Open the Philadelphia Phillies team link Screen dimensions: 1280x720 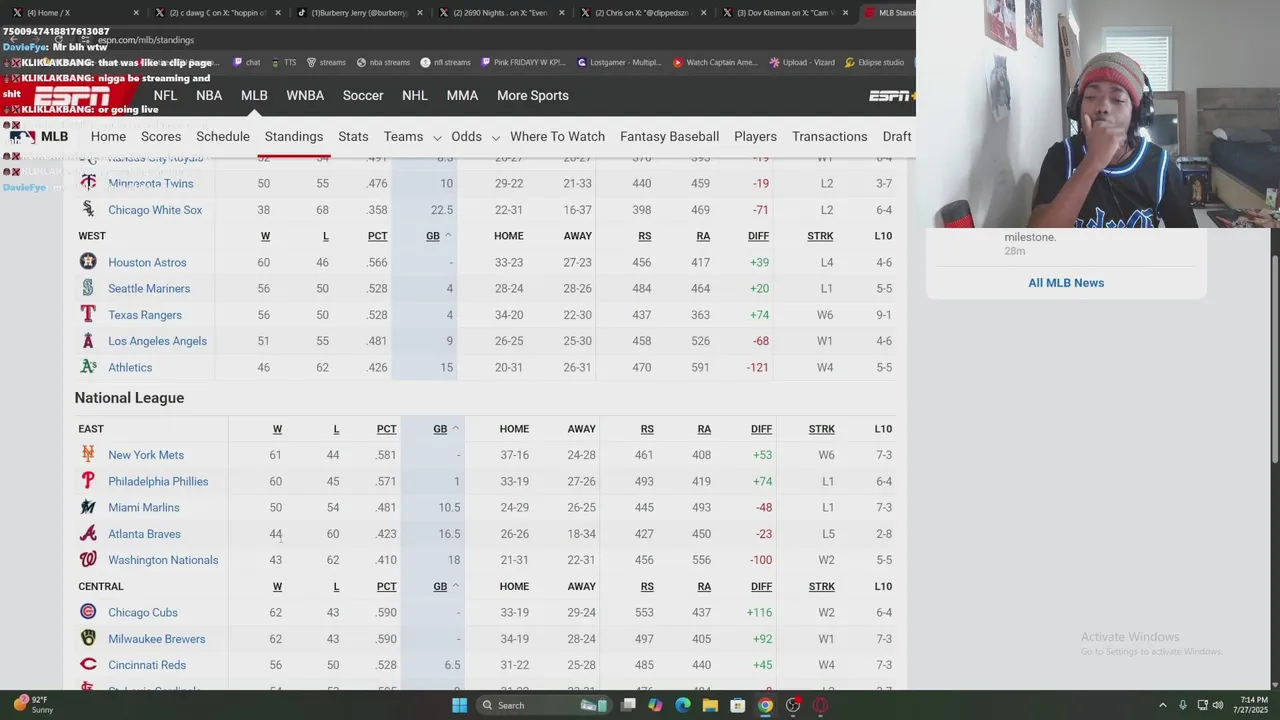[158, 481]
